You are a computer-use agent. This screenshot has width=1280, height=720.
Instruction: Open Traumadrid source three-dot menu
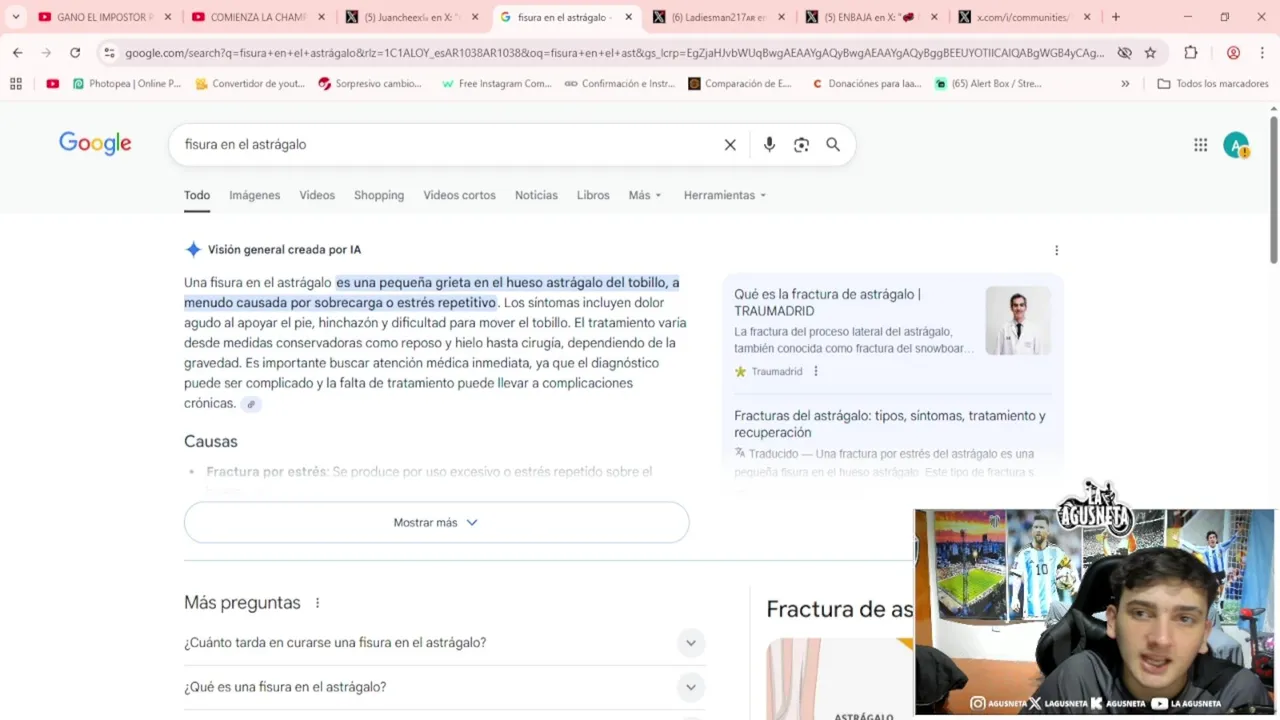[816, 371]
